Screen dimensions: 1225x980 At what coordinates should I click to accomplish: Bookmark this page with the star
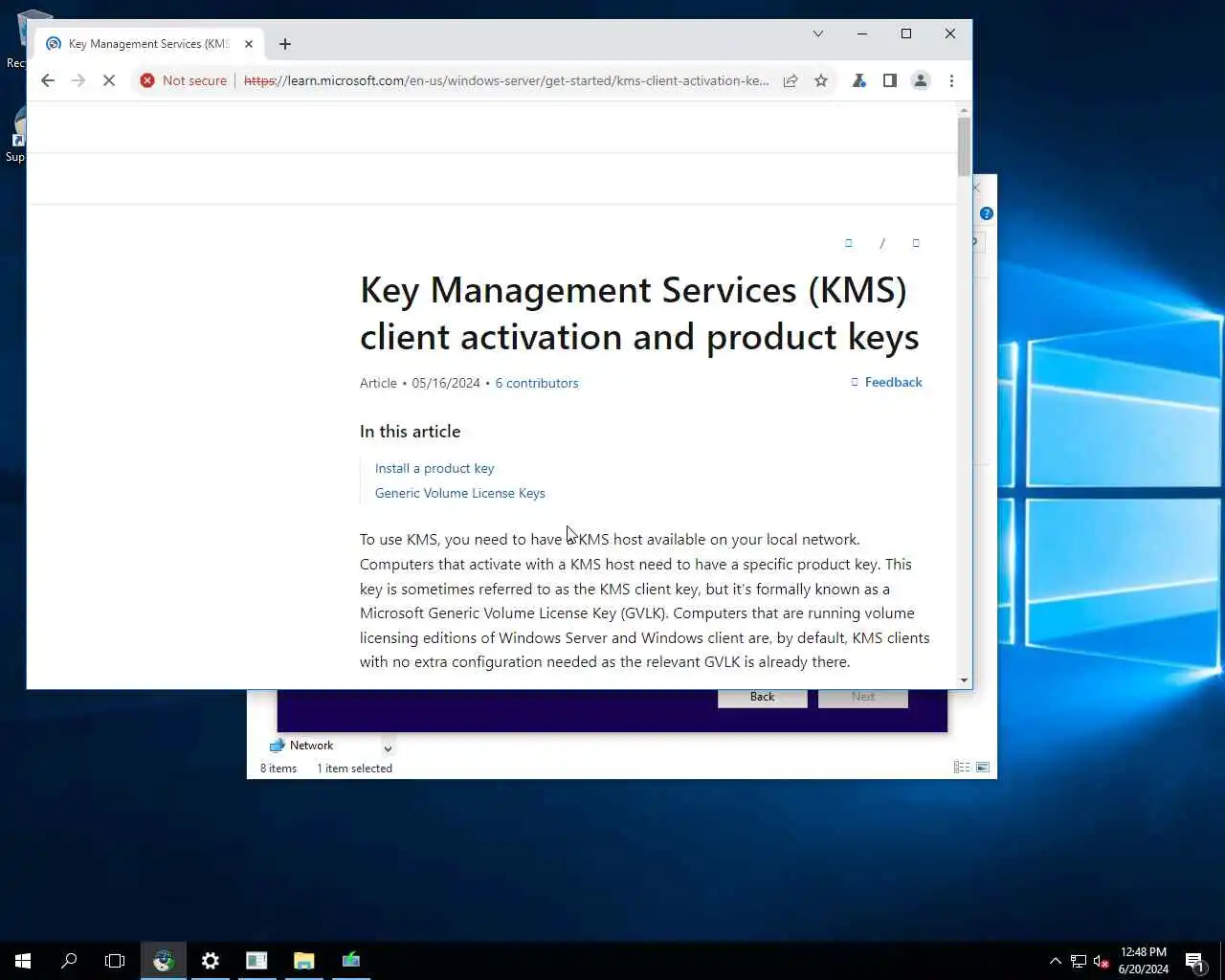[x=821, y=80]
